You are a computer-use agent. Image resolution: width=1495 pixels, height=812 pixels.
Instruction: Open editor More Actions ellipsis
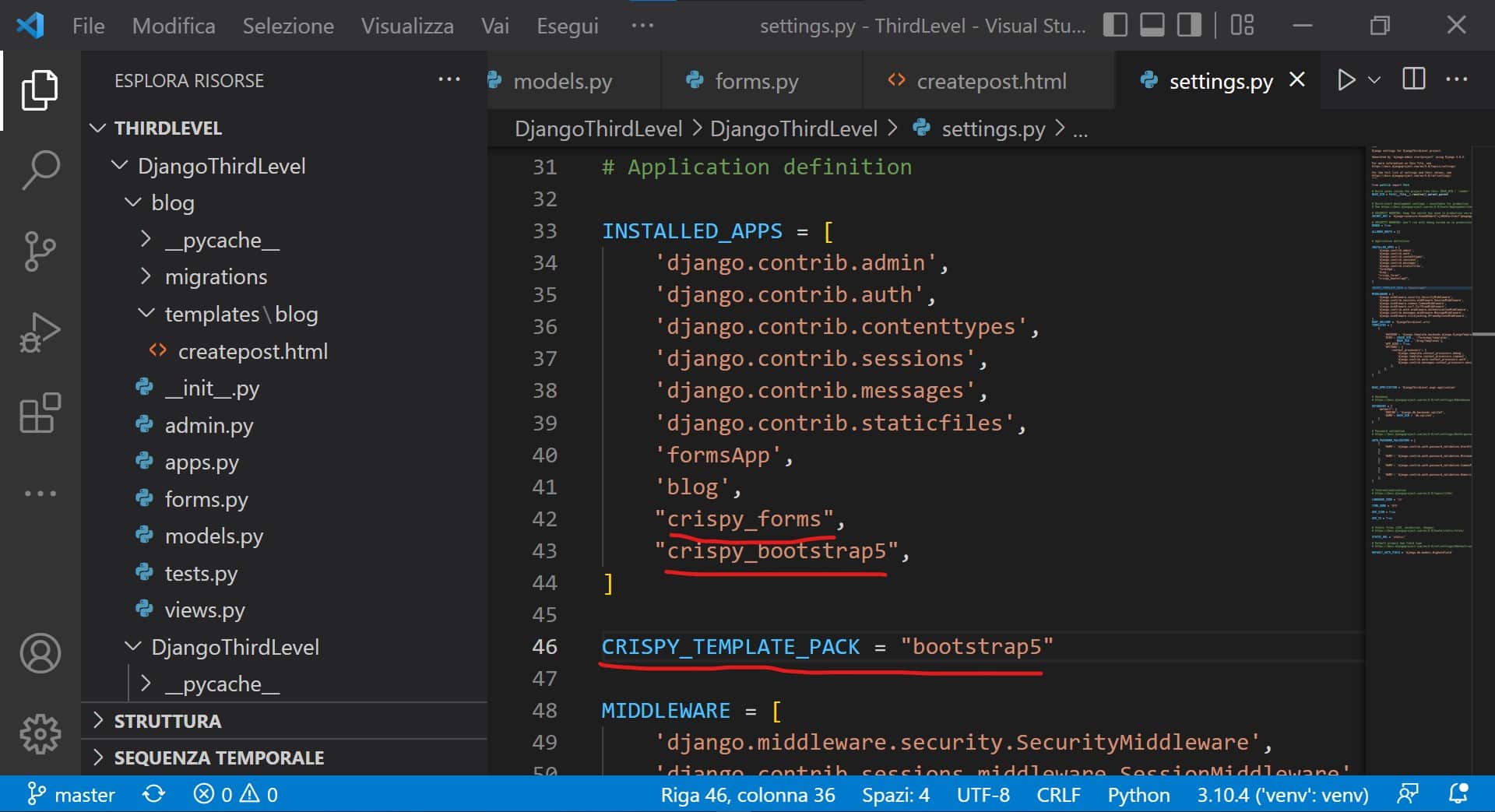tap(1456, 79)
